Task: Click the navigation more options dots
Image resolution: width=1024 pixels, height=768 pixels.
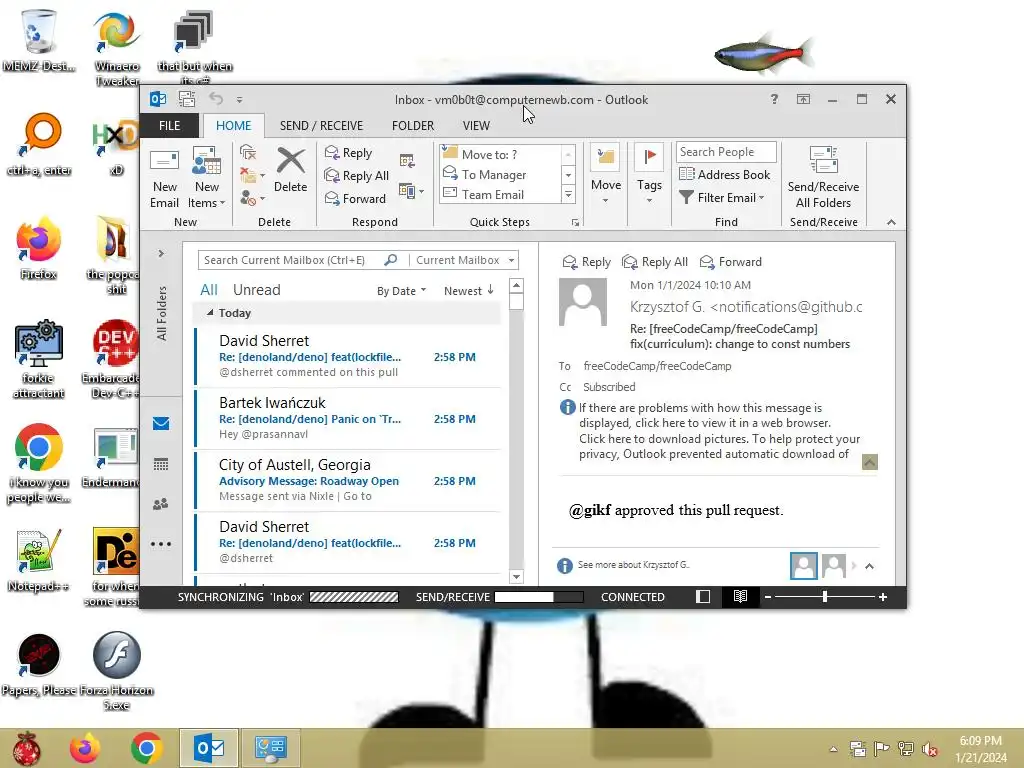Action: click(x=161, y=544)
